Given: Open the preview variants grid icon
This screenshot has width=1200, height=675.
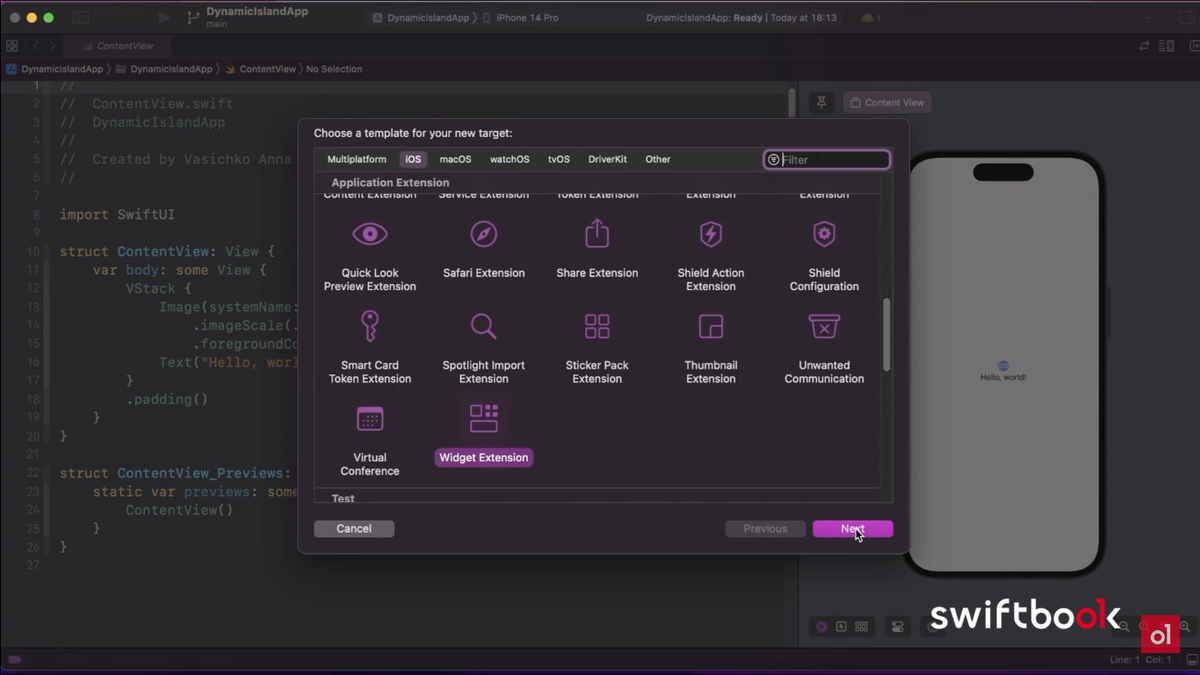Looking at the screenshot, I should pos(861,627).
